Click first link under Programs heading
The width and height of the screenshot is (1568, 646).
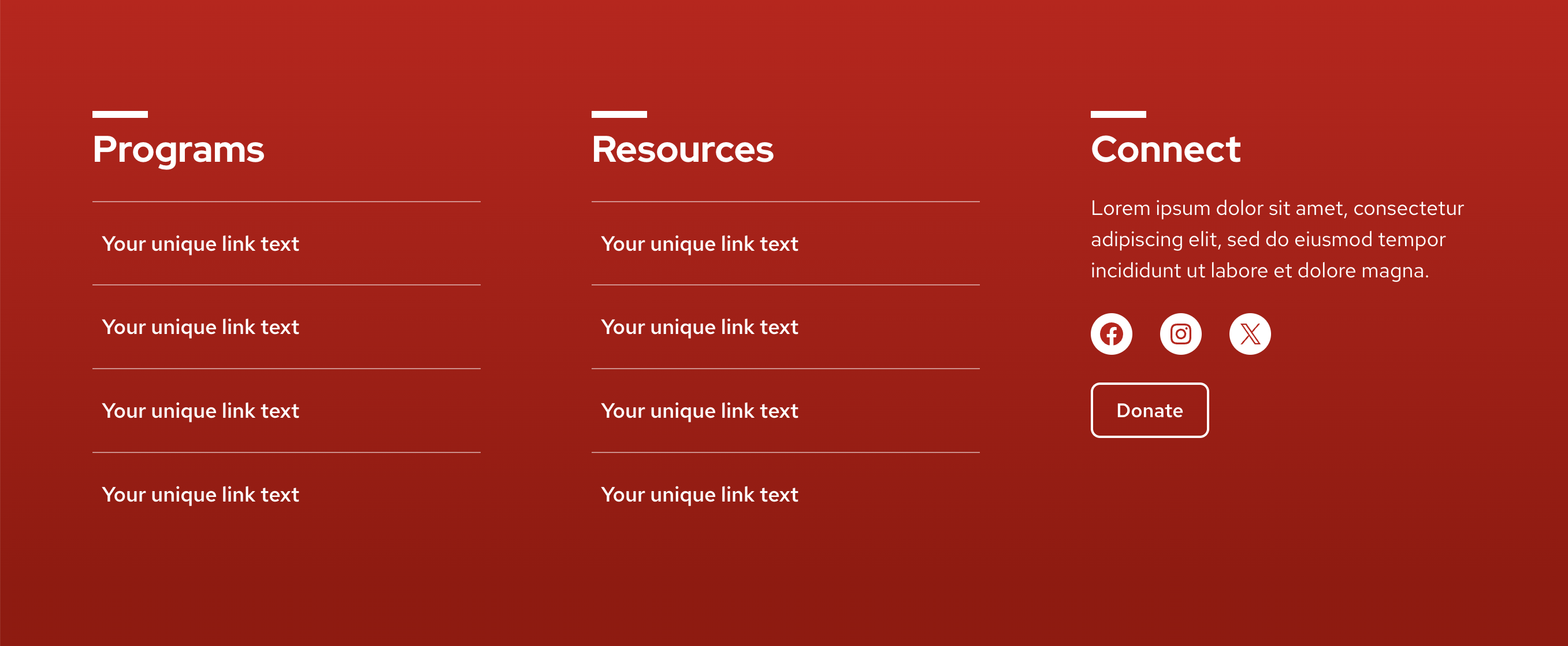point(200,243)
